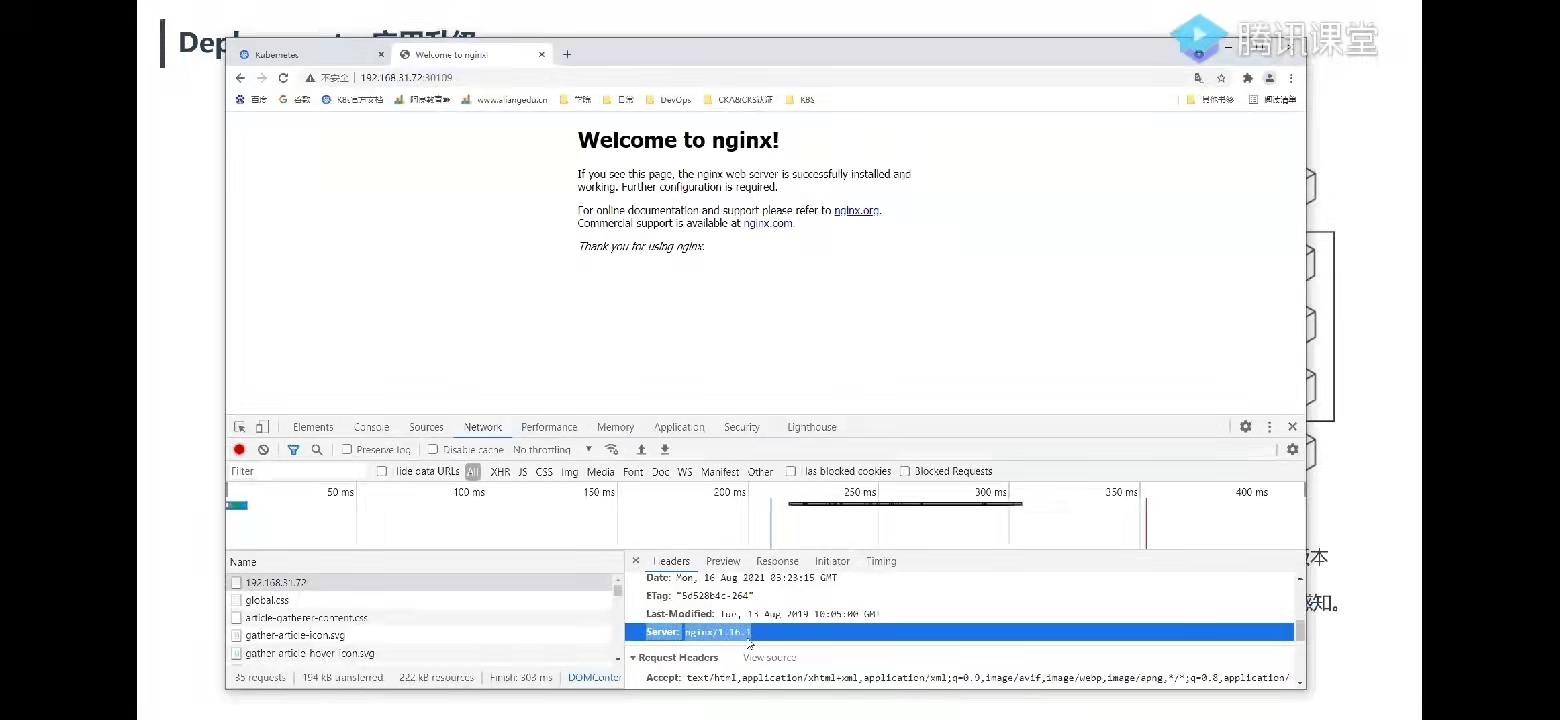
Task: Filter requests by Img type
Action: [569, 471]
